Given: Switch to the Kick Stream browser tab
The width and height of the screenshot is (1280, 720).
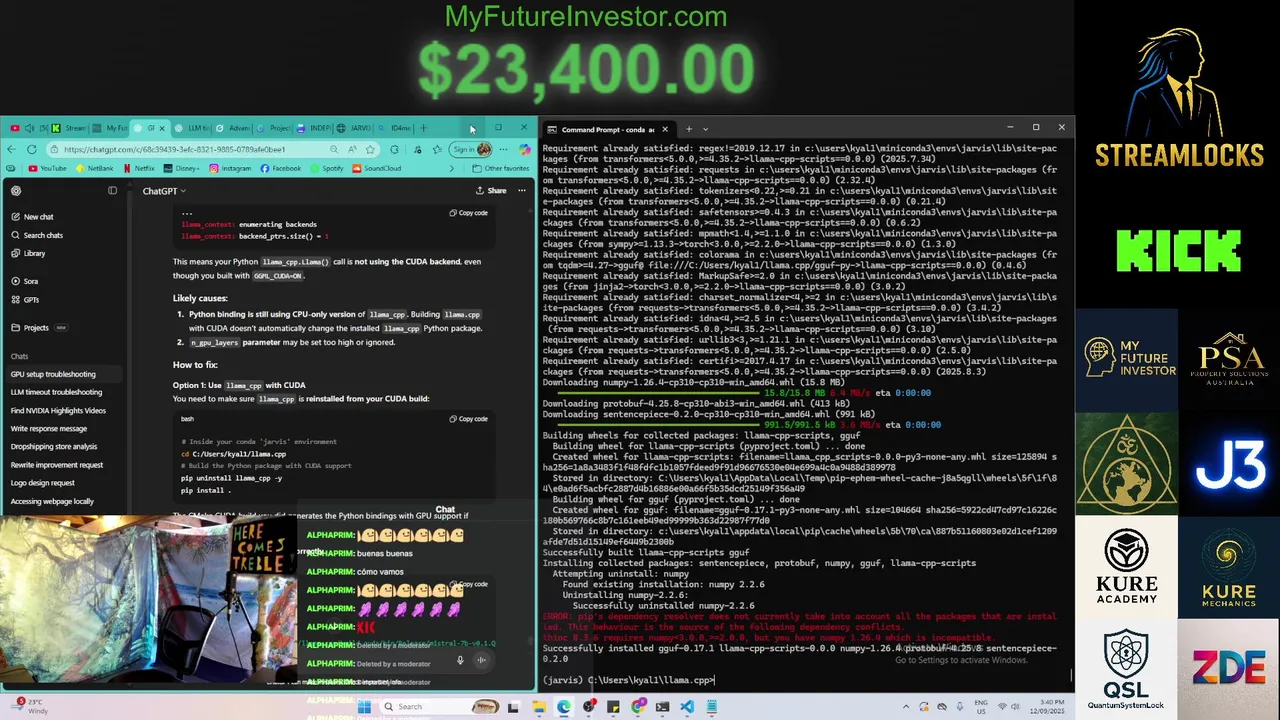Looking at the screenshot, I should 68,128.
